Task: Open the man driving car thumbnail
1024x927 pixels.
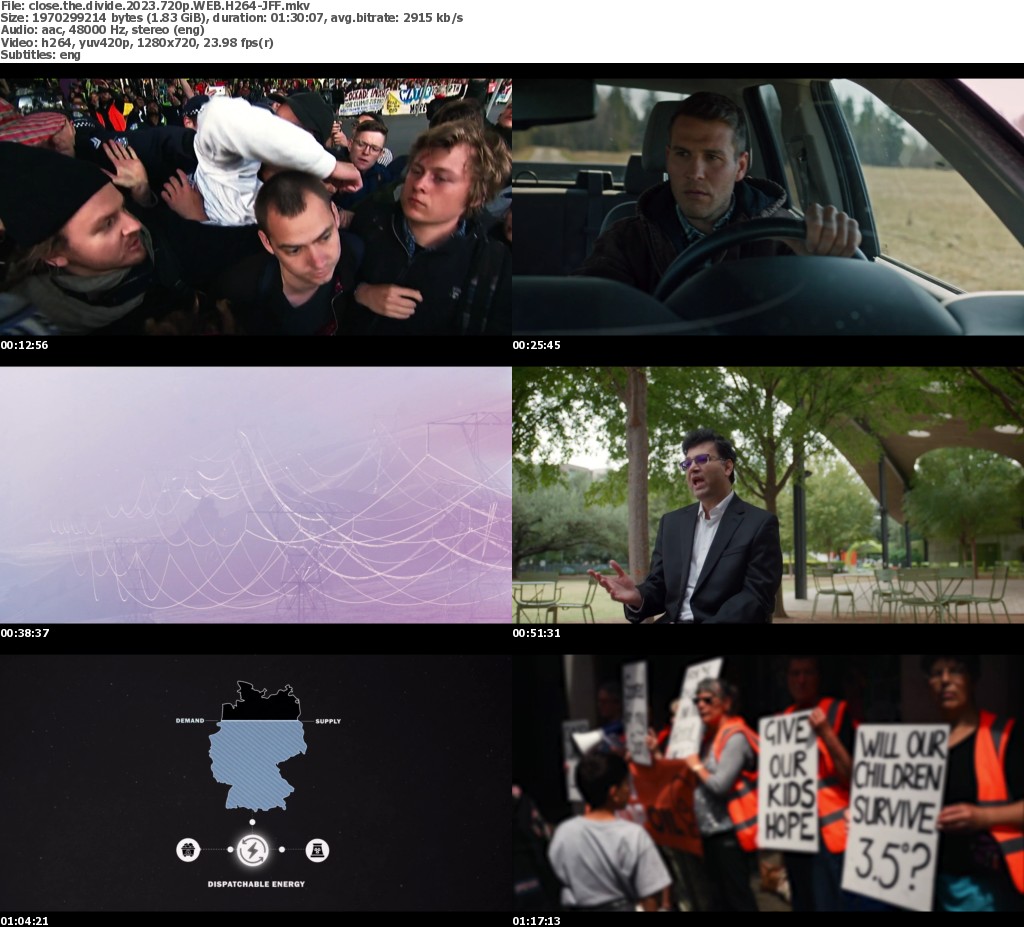Action: (x=768, y=206)
